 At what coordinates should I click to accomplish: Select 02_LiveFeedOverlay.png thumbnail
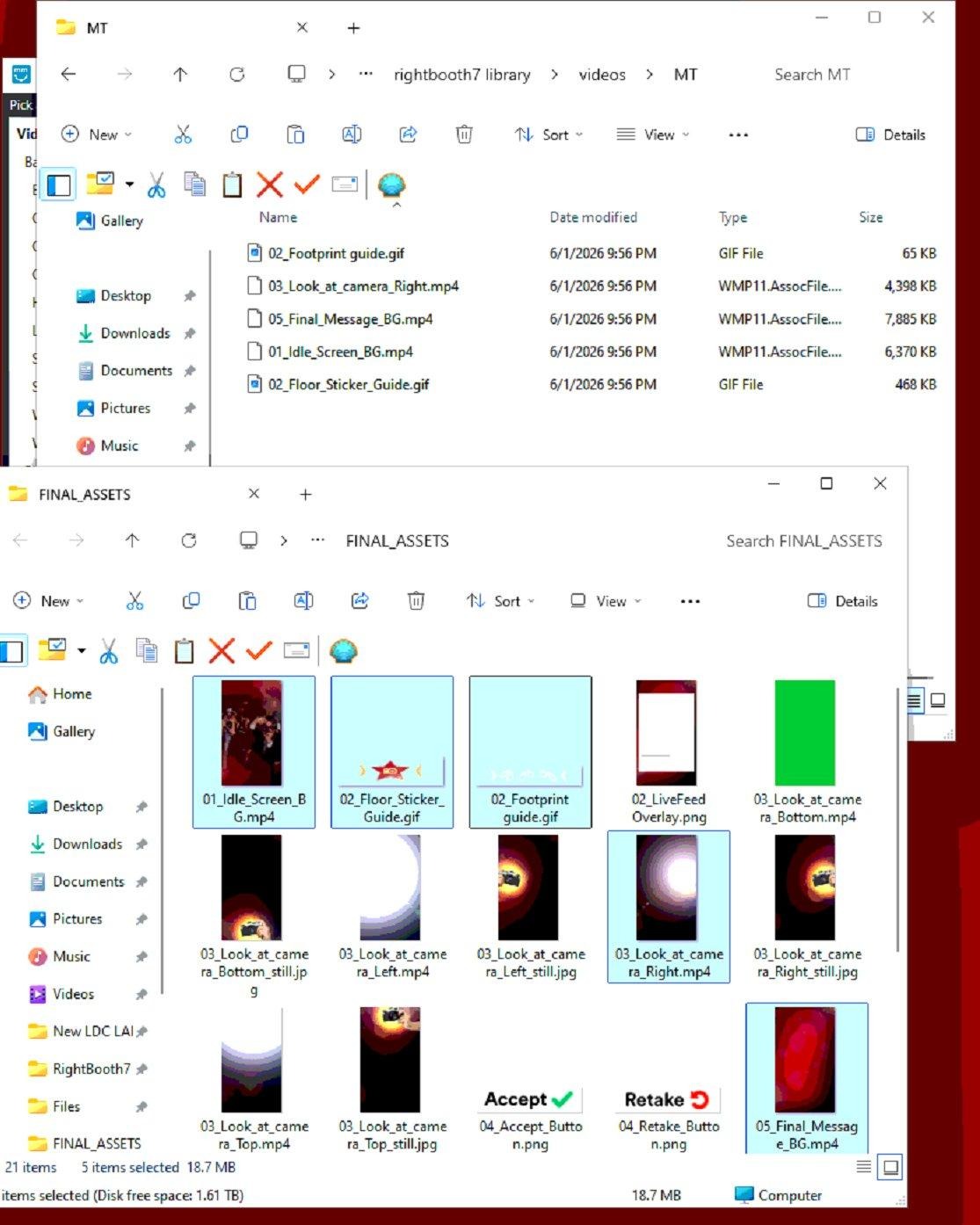coord(668,752)
